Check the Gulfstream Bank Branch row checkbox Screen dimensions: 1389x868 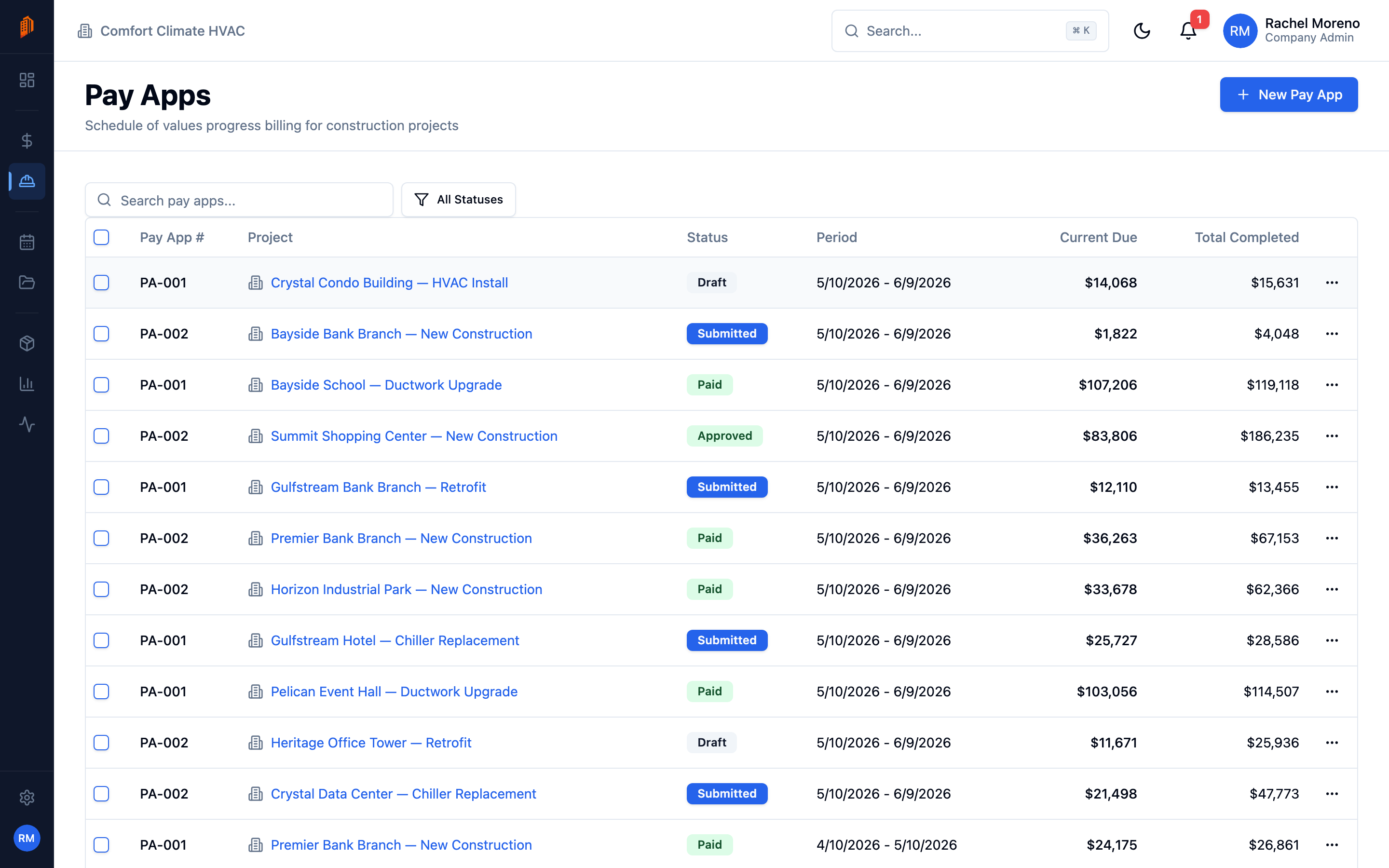102,487
